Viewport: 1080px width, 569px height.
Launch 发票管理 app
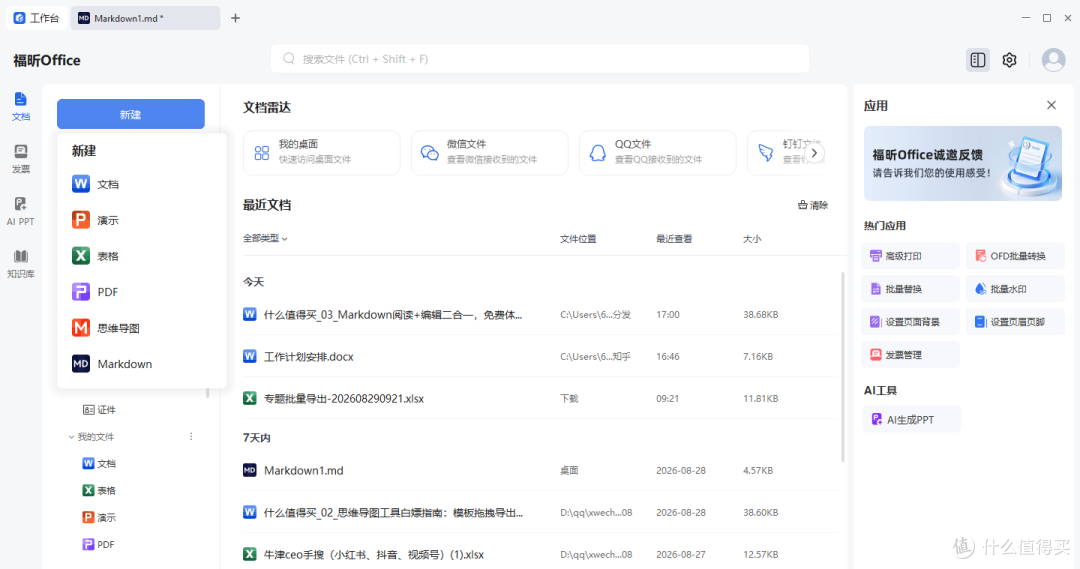[x=911, y=355]
